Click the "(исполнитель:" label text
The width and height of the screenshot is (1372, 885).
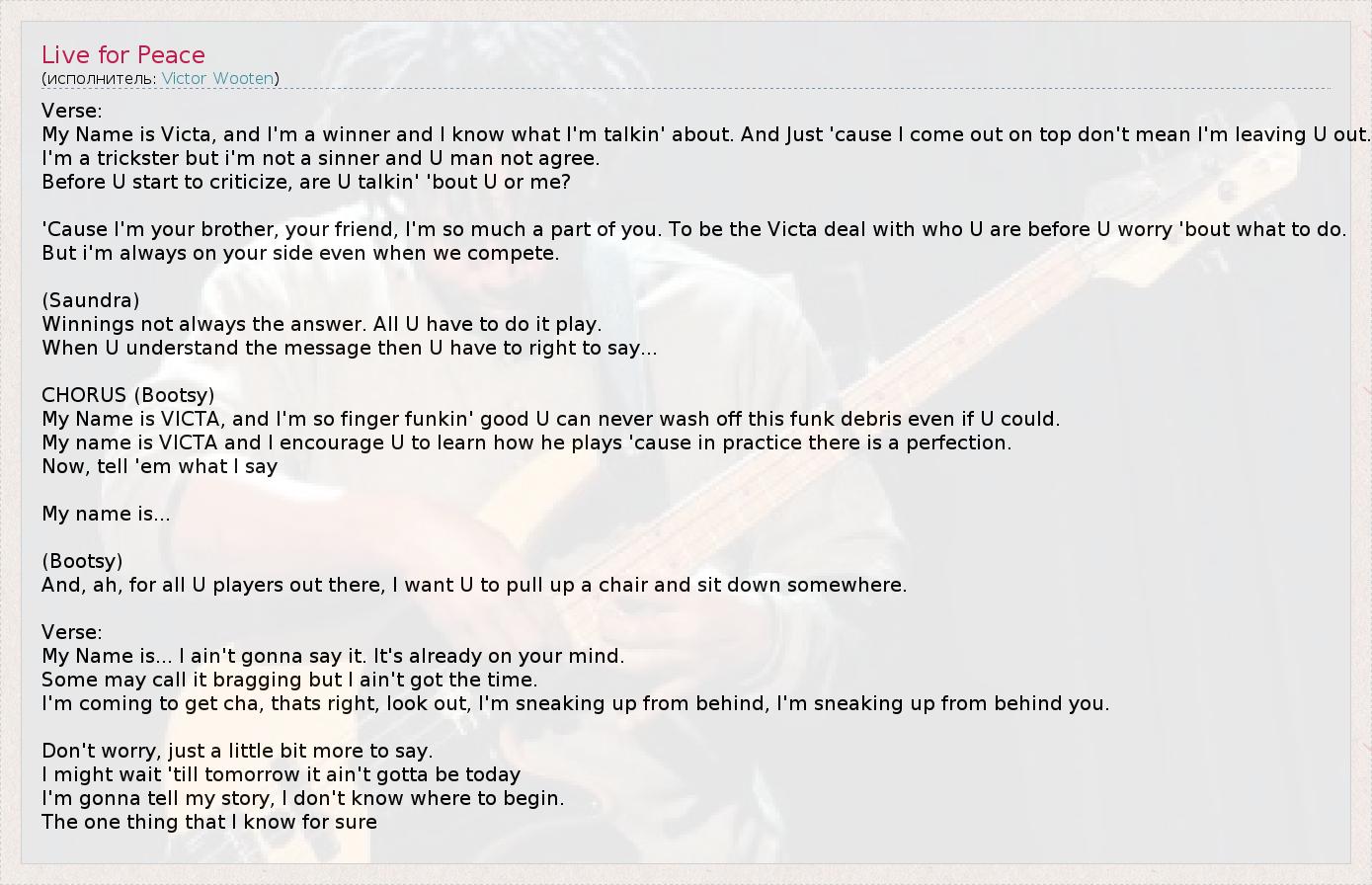click(99, 78)
